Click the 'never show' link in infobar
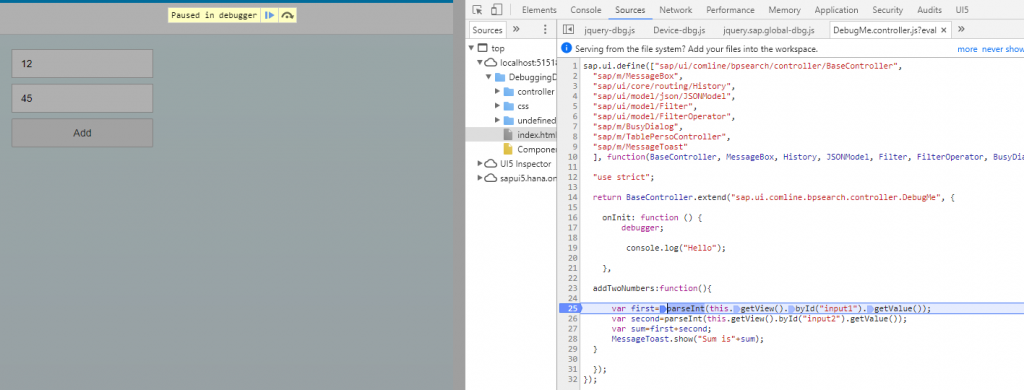1024x390 pixels. tap(1003, 49)
